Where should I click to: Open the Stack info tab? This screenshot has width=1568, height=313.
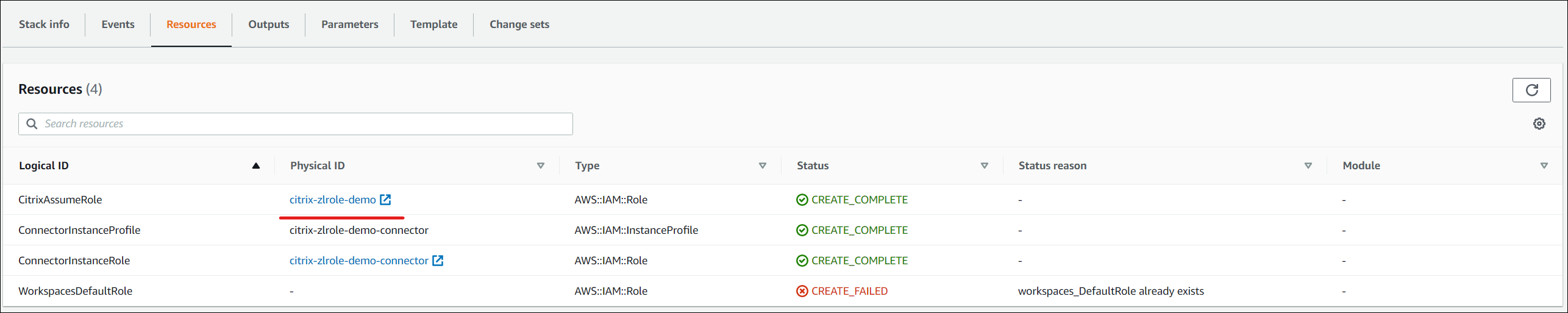(44, 24)
